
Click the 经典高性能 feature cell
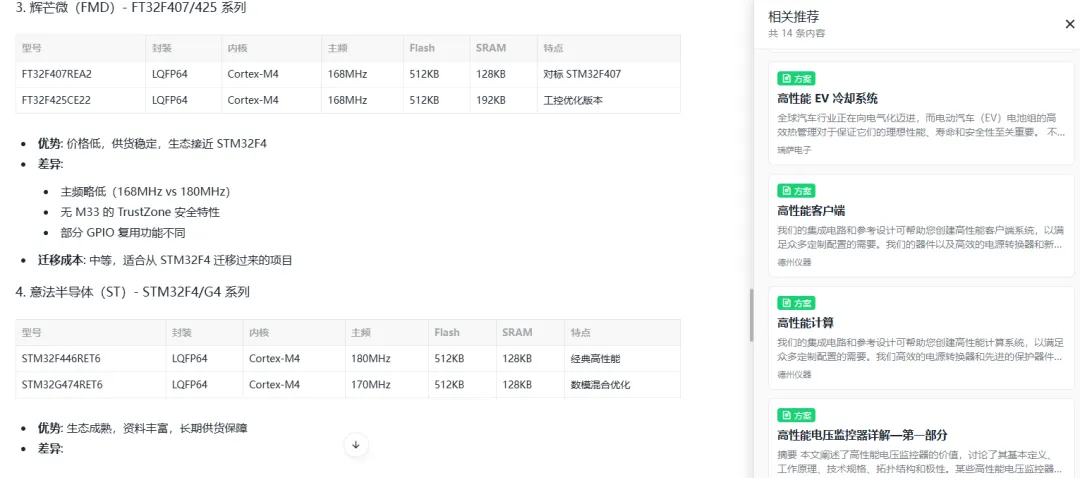click(x=623, y=358)
